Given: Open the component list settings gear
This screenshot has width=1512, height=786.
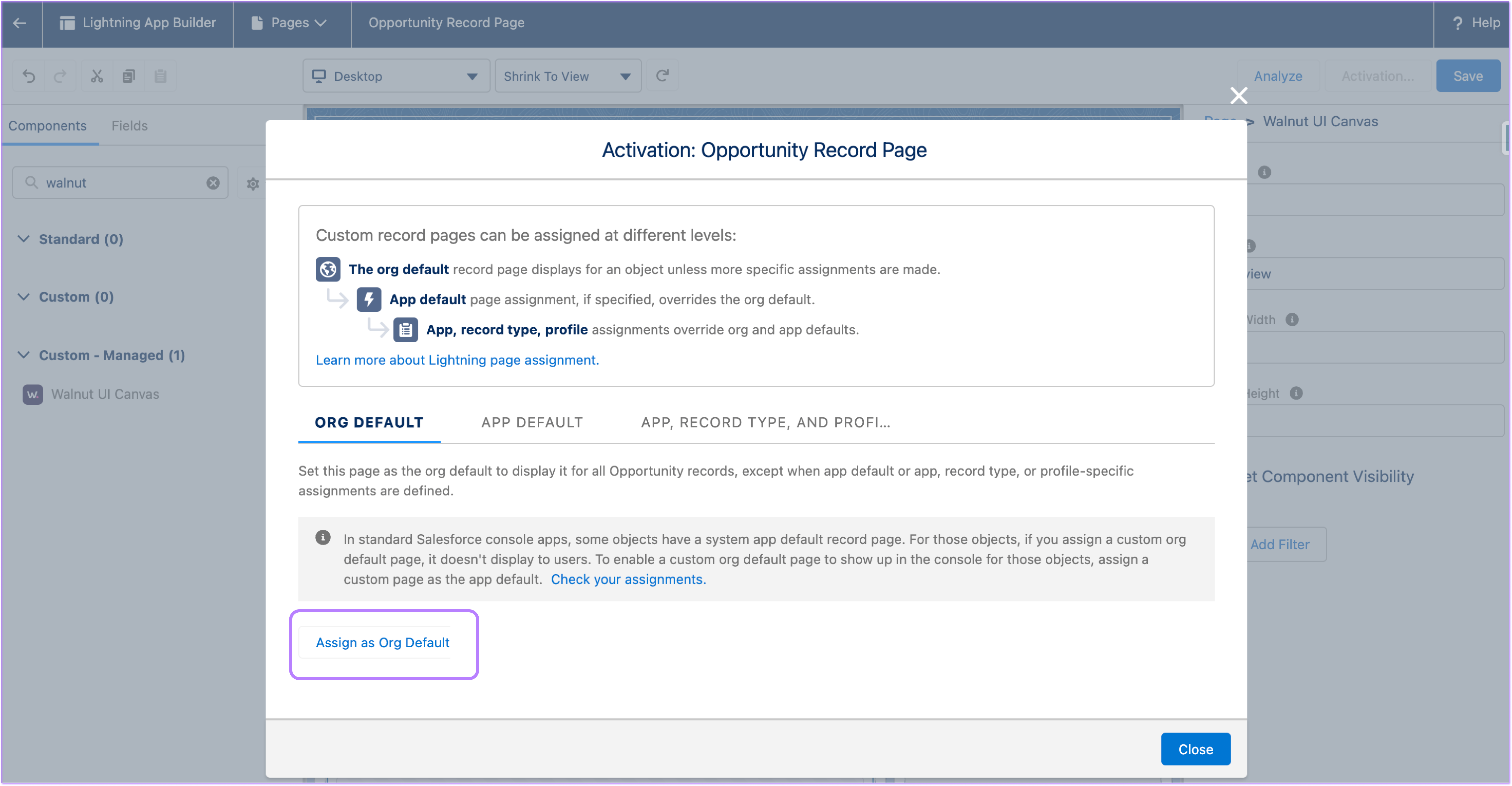Looking at the screenshot, I should [x=252, y=184].
